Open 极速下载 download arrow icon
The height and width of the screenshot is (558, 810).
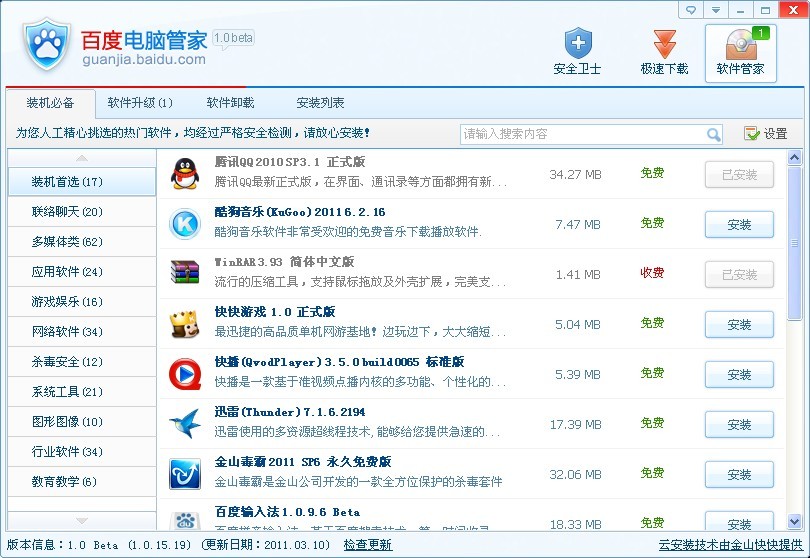(664, 45)
